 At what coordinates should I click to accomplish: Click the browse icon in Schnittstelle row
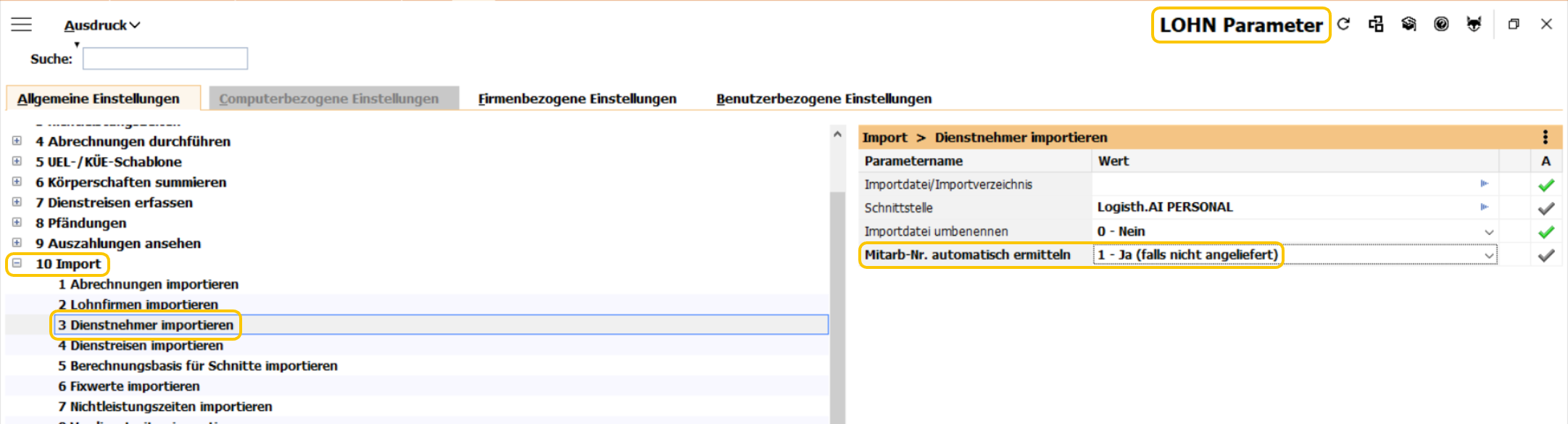point(1484,207)
